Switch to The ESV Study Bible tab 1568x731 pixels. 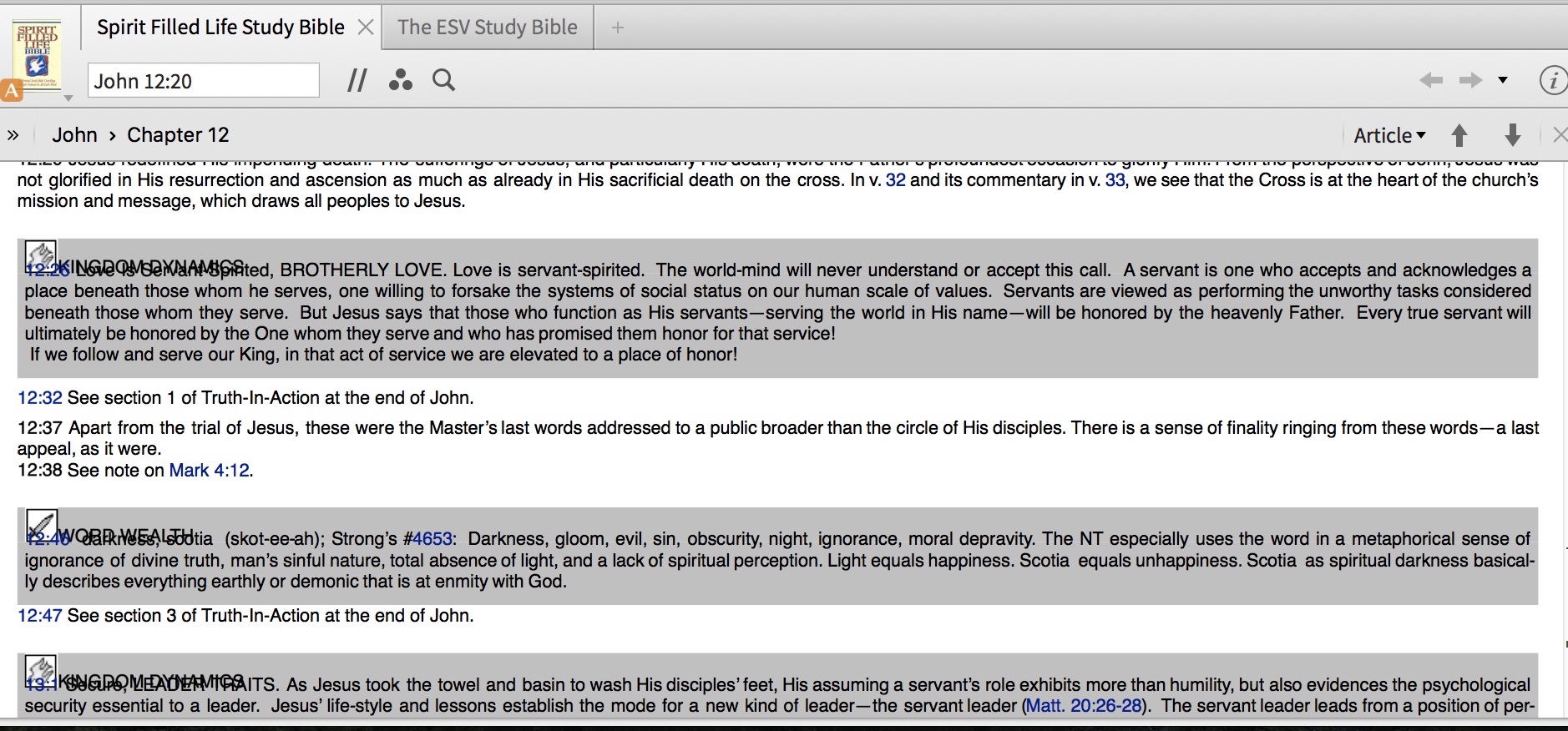tap(488, 28)
